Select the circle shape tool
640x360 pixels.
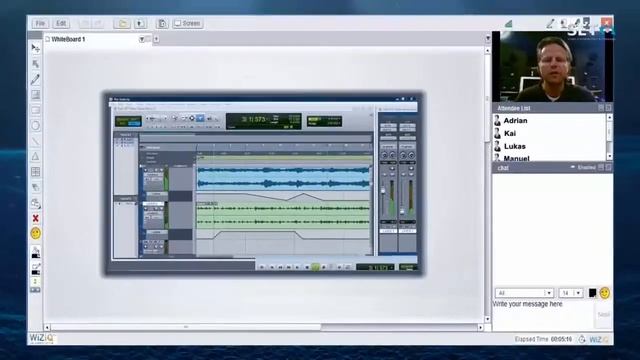coord(36,125)
